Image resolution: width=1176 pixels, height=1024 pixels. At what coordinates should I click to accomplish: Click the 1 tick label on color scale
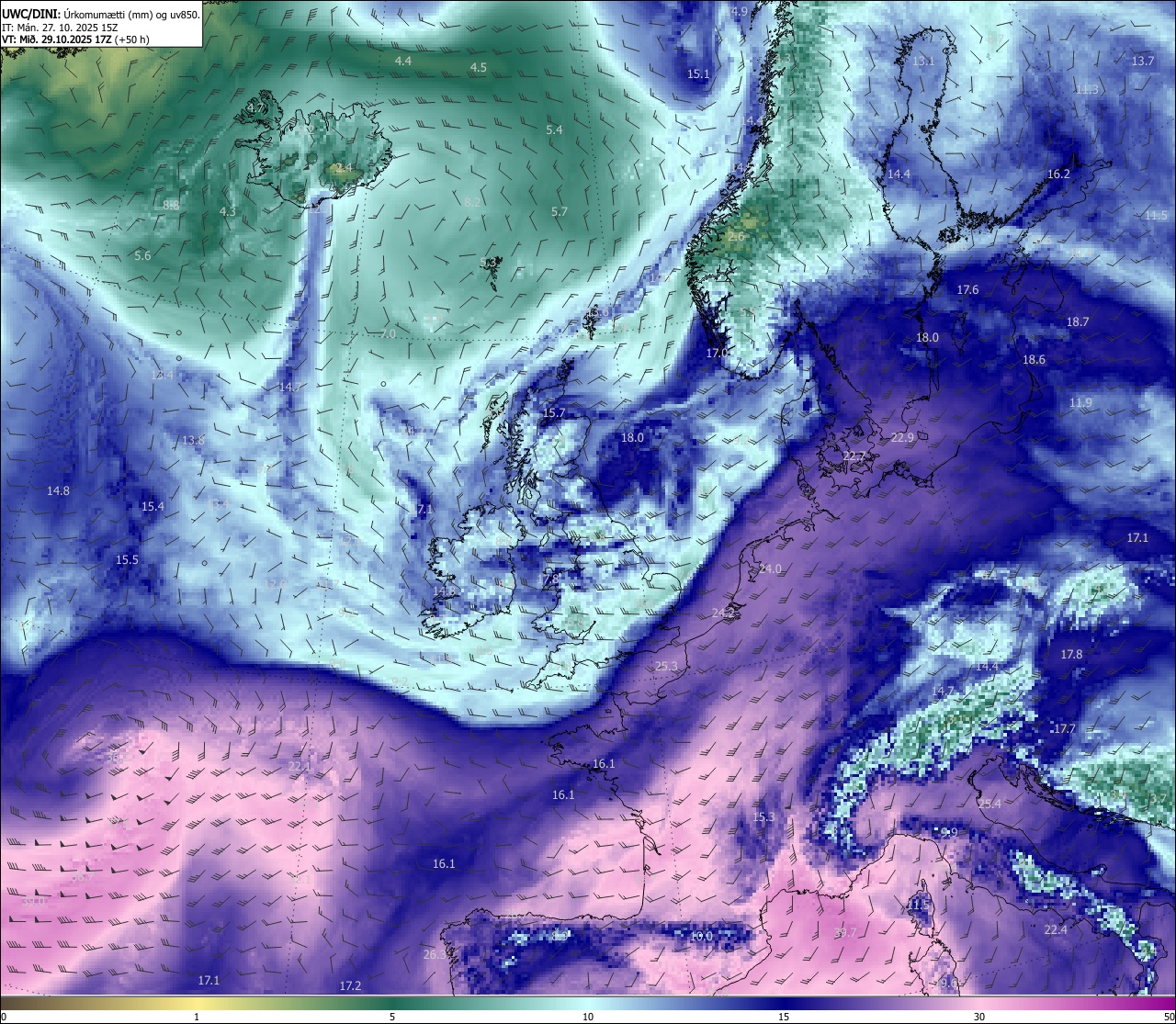[x=197, y=1017]
